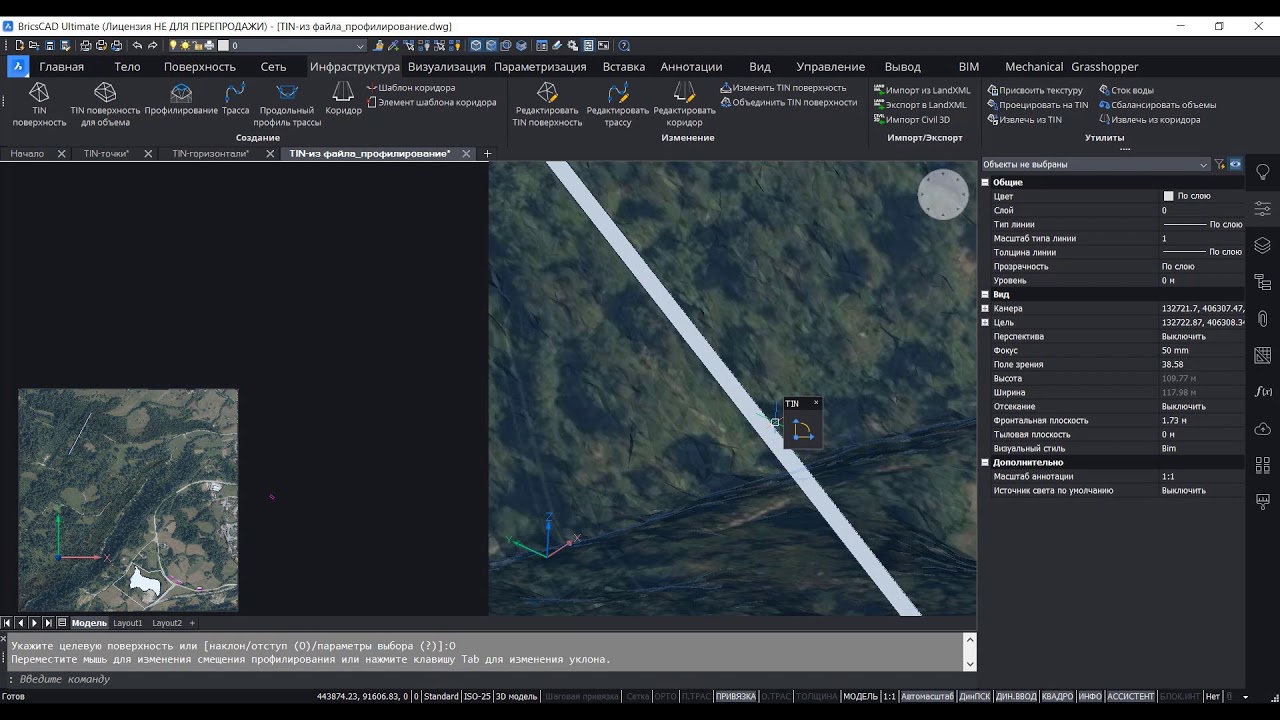Toggle ОРТО in status bar
1280x720 pixels.
[x=665, y=697]
